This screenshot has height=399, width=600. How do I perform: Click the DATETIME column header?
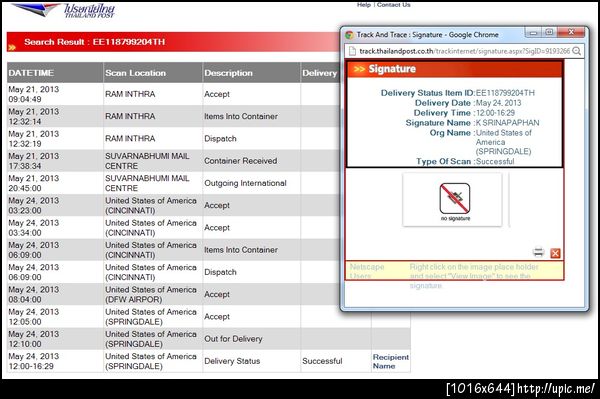pyautogui.click(x=55, y=73)
